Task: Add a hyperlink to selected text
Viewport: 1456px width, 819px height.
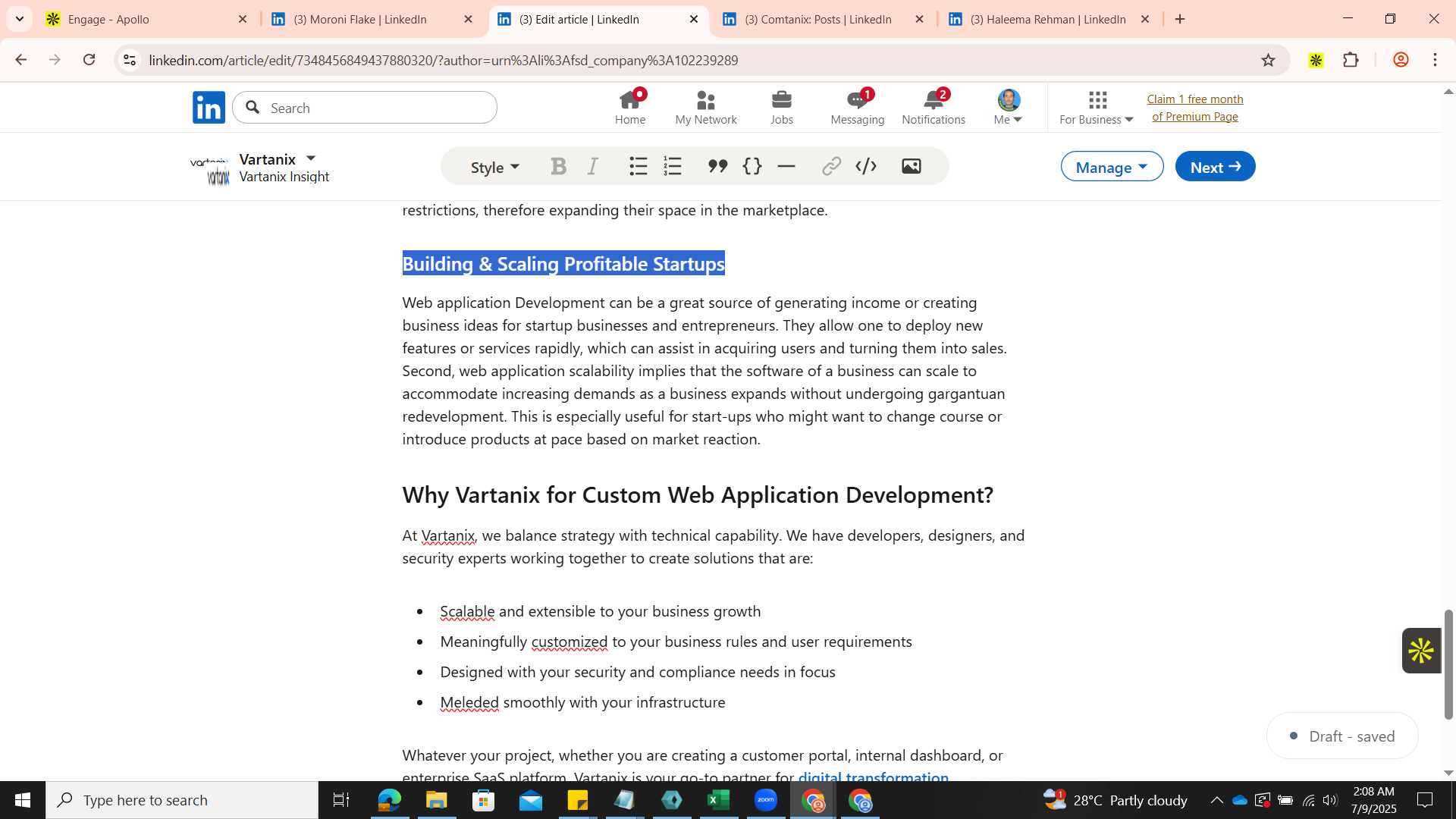Action: coord(832,166)
